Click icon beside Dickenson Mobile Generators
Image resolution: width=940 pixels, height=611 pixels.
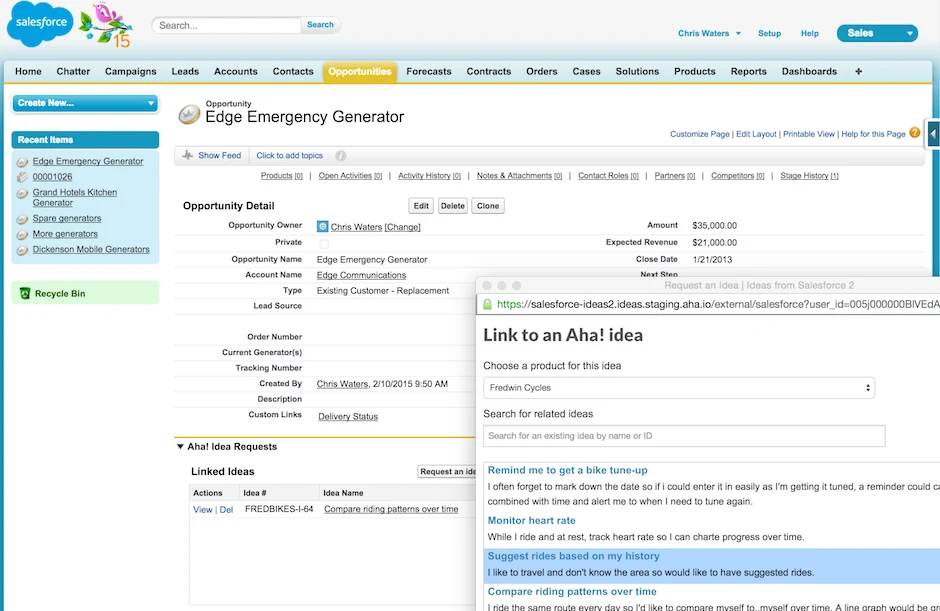[x=22, y=250]
